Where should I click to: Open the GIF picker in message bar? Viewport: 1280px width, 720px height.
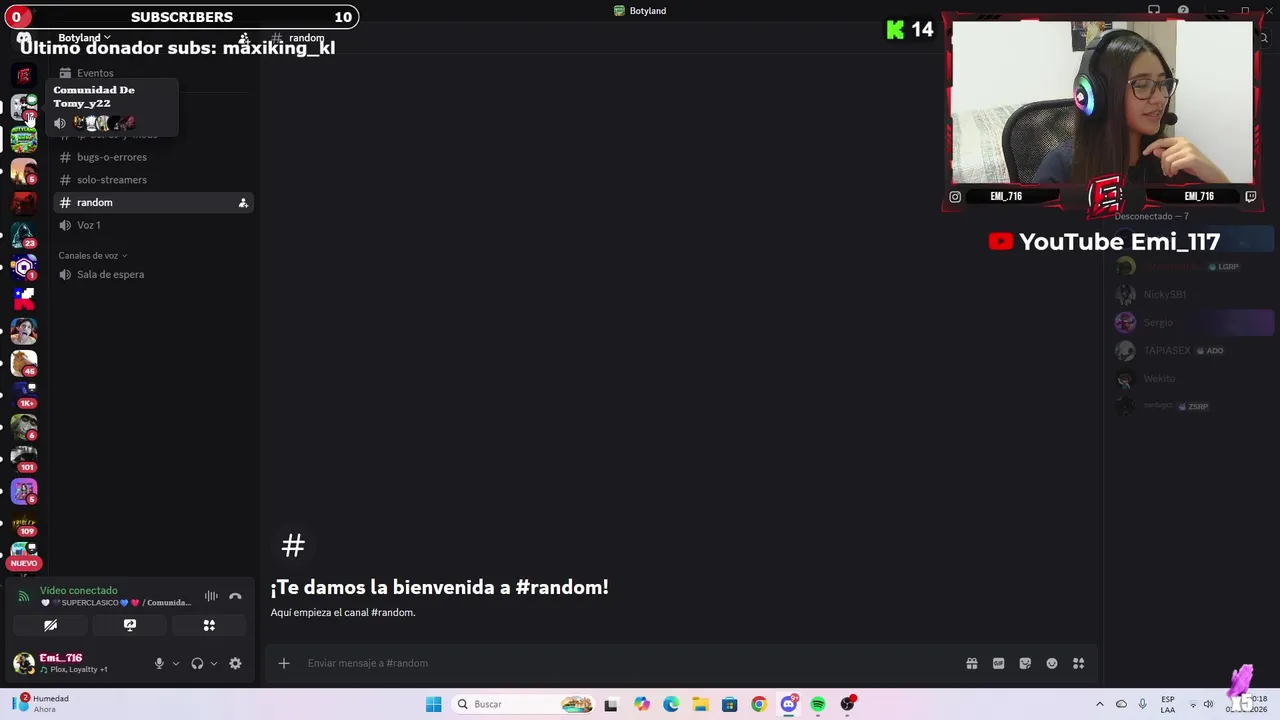(x=998, y=663)
